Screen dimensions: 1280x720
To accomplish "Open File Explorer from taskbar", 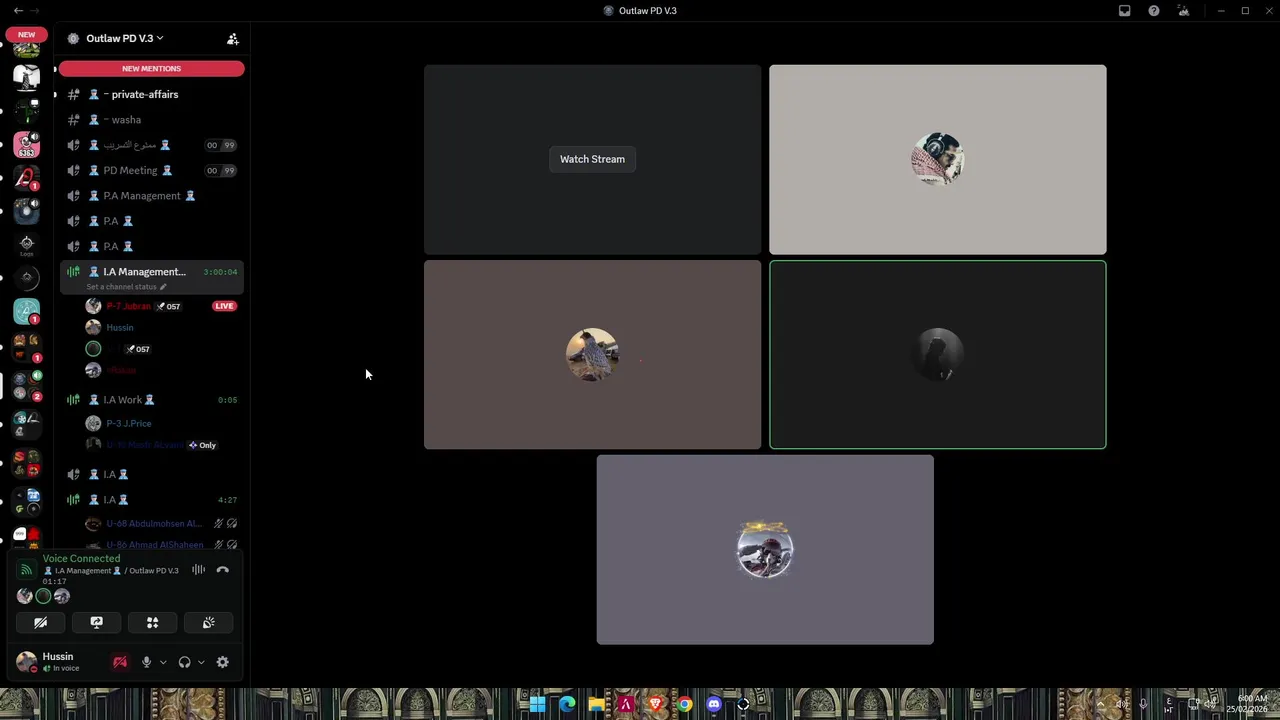I will pyautogui.click(x=597, y=704).
